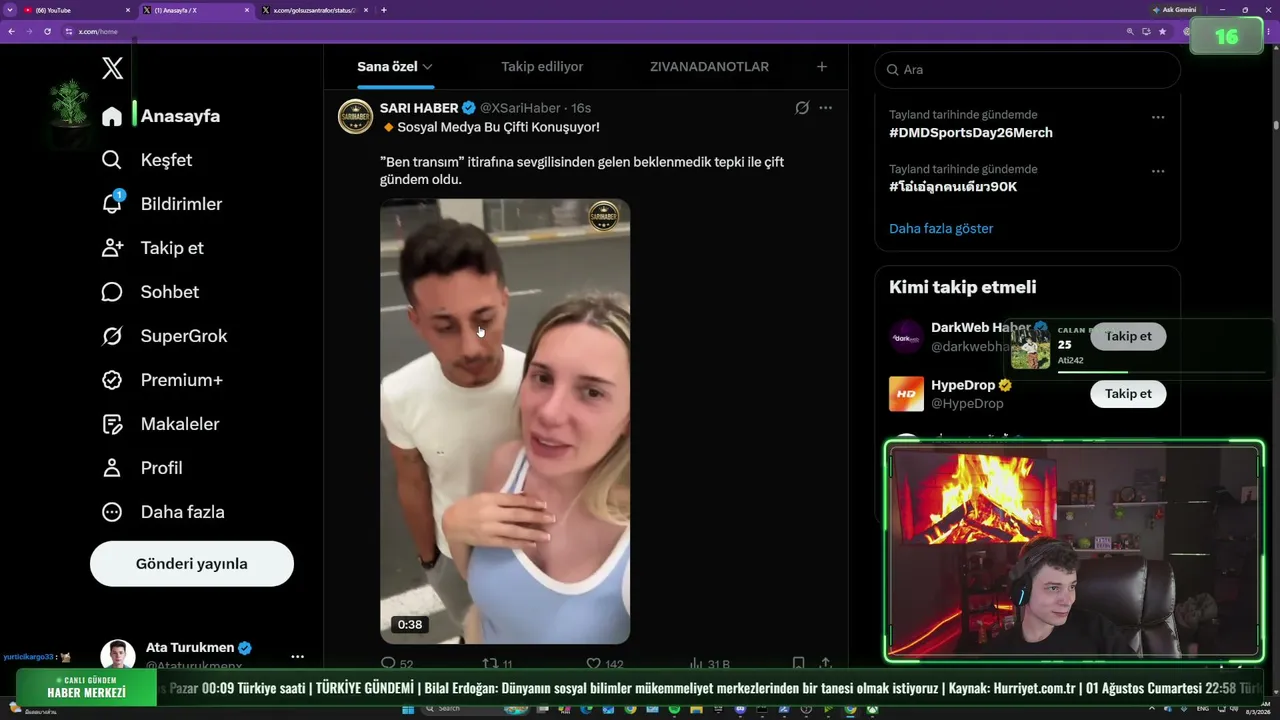Click the post text 'Sosyal Medya Bu Çifti Konuşuyor!'
1280x720 pixels.
(498, 127)
